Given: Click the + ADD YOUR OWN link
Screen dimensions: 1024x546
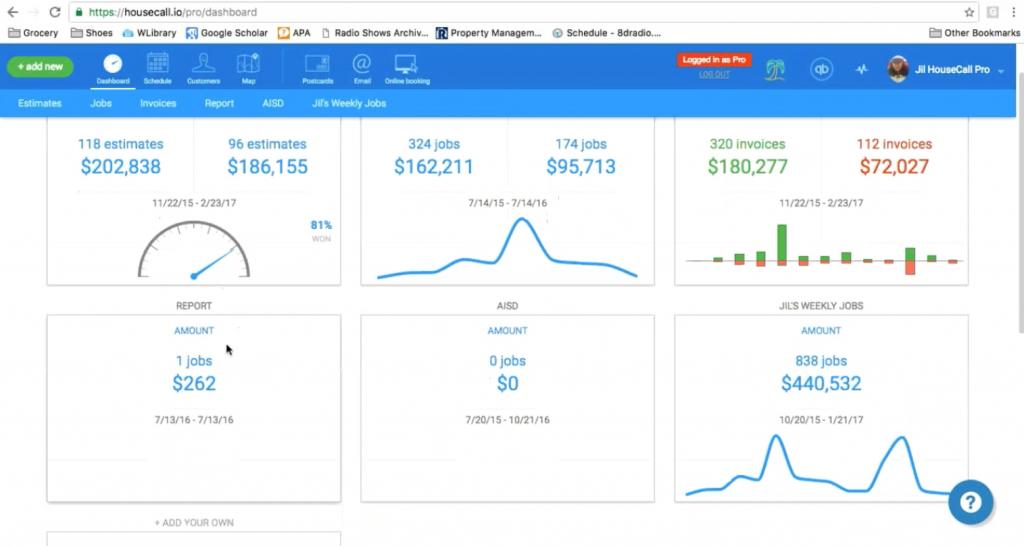Looking at the screenshot, I should (x=194, y=522).
